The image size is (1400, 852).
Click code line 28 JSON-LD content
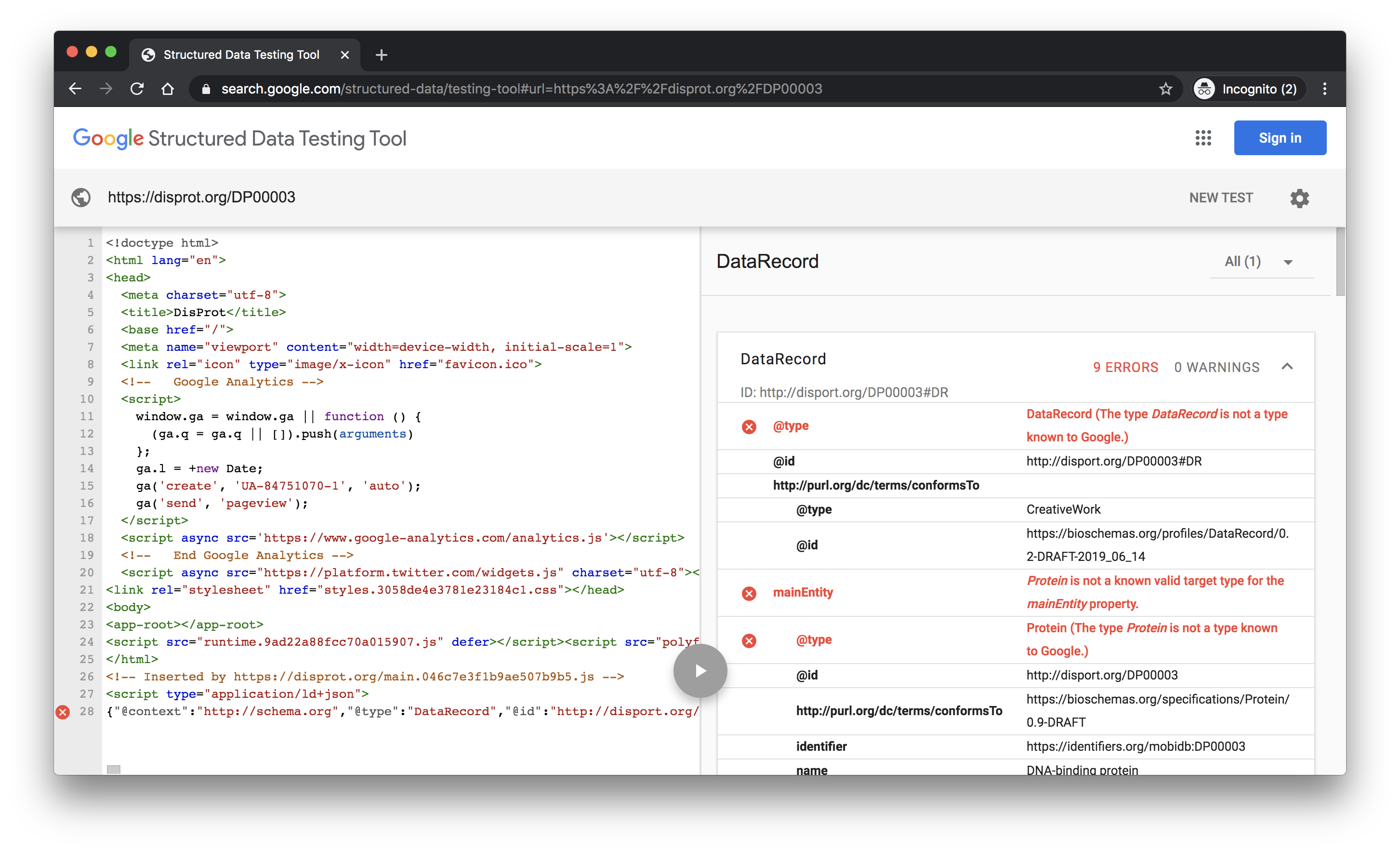tap(402, 711)
